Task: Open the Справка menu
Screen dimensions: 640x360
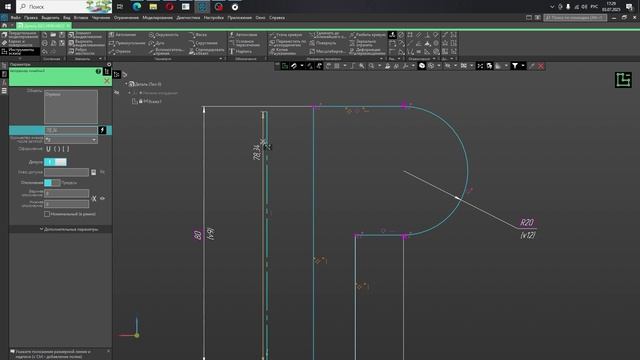Action: 277,18
